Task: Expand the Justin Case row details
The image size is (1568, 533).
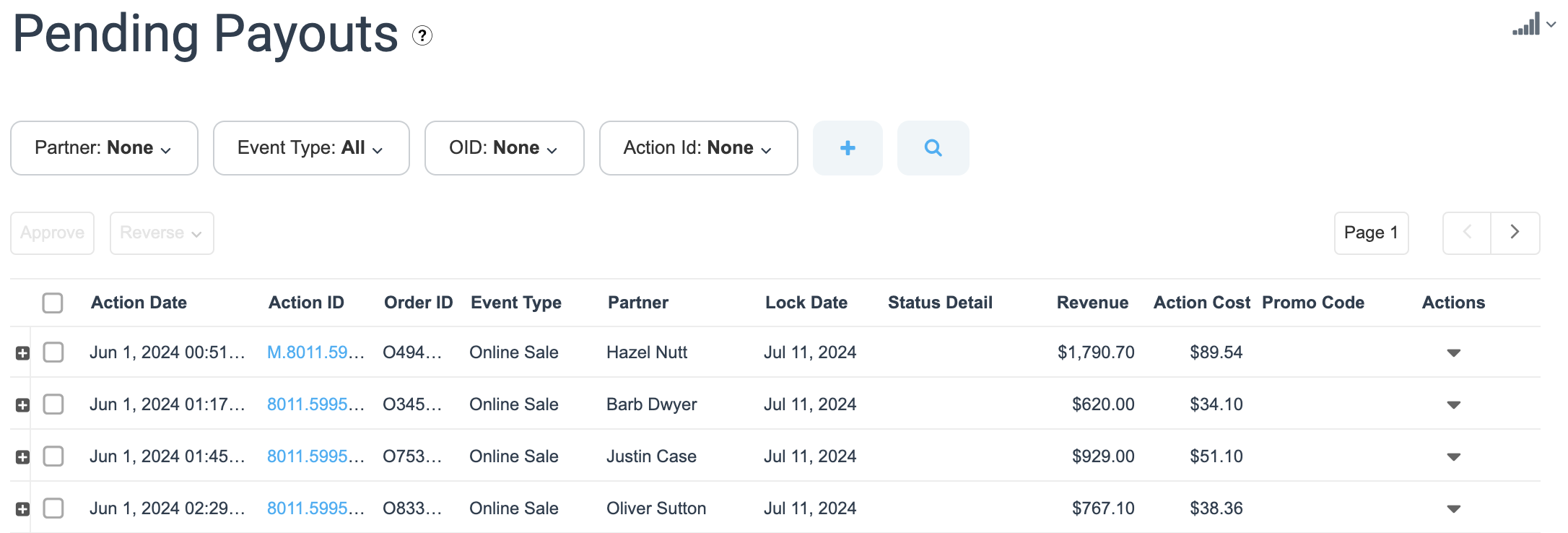Action: (x=23, y=457)
